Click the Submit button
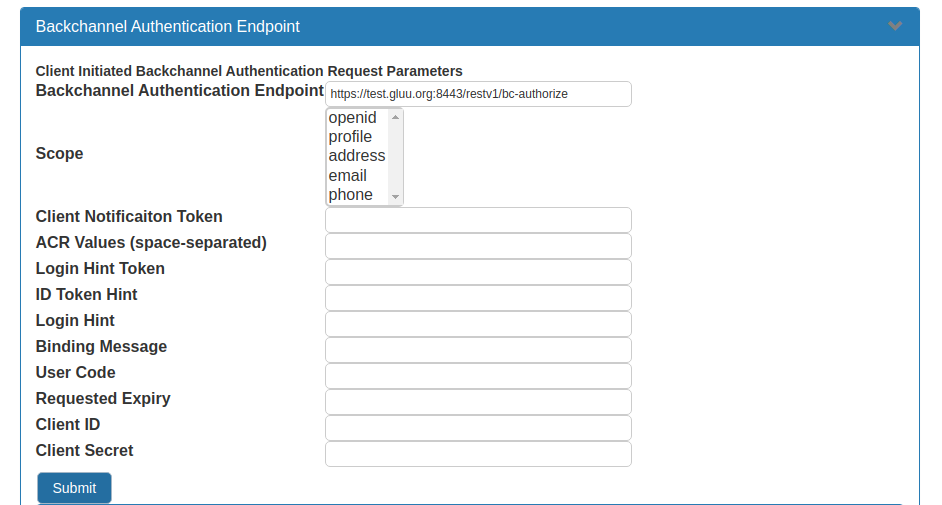Viewport: 942px width, 505px height. pyautogui.click(x=74, y=488)
